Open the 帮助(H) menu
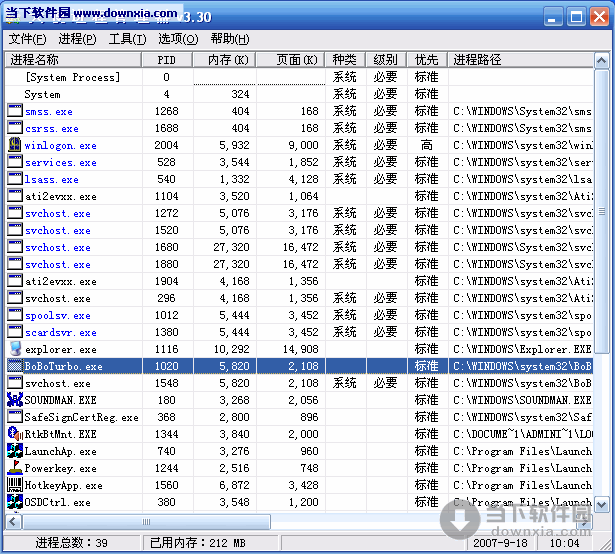 point(230,39)
